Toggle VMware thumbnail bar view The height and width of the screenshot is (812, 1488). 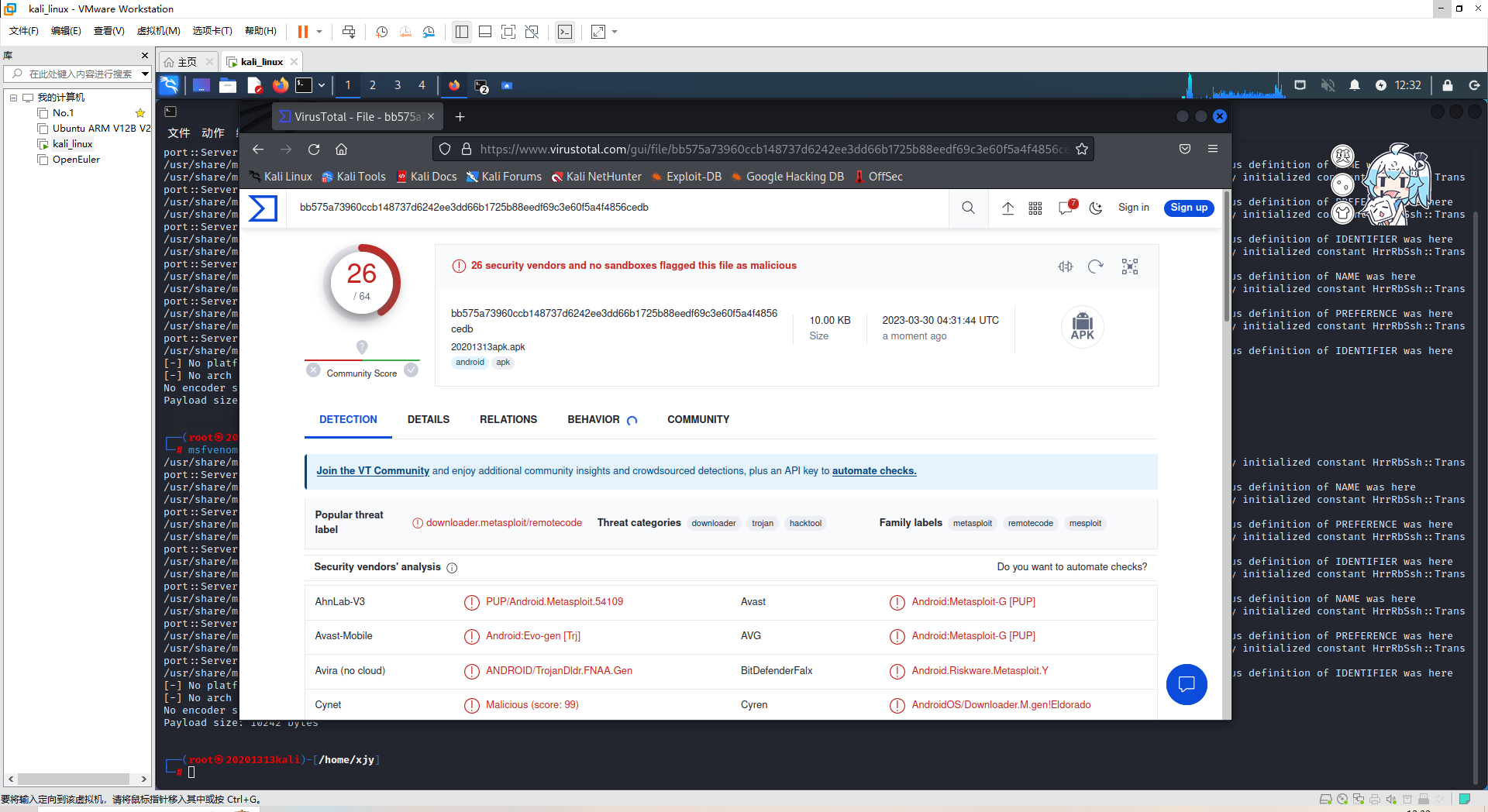[x=485, y=32]
